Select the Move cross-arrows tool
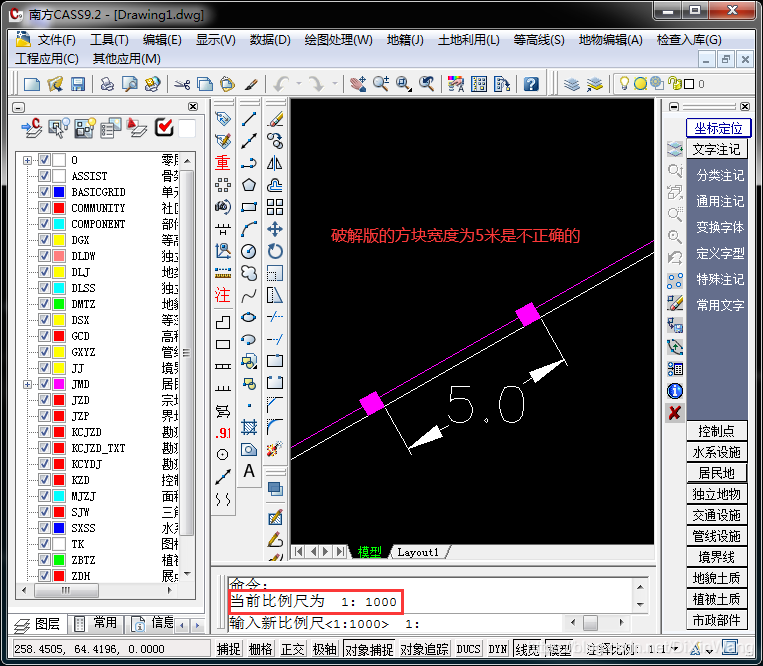 coord(275,229)
